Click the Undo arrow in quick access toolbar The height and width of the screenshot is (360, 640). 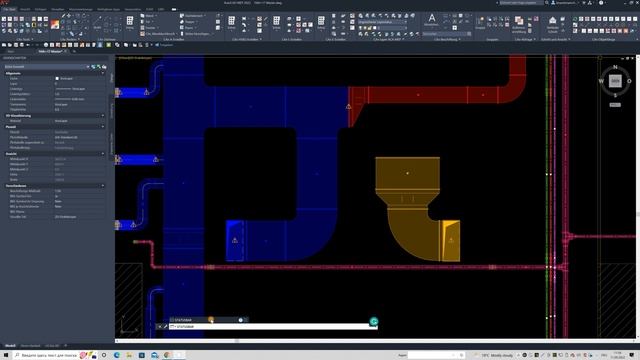click(x=28, y=45)
